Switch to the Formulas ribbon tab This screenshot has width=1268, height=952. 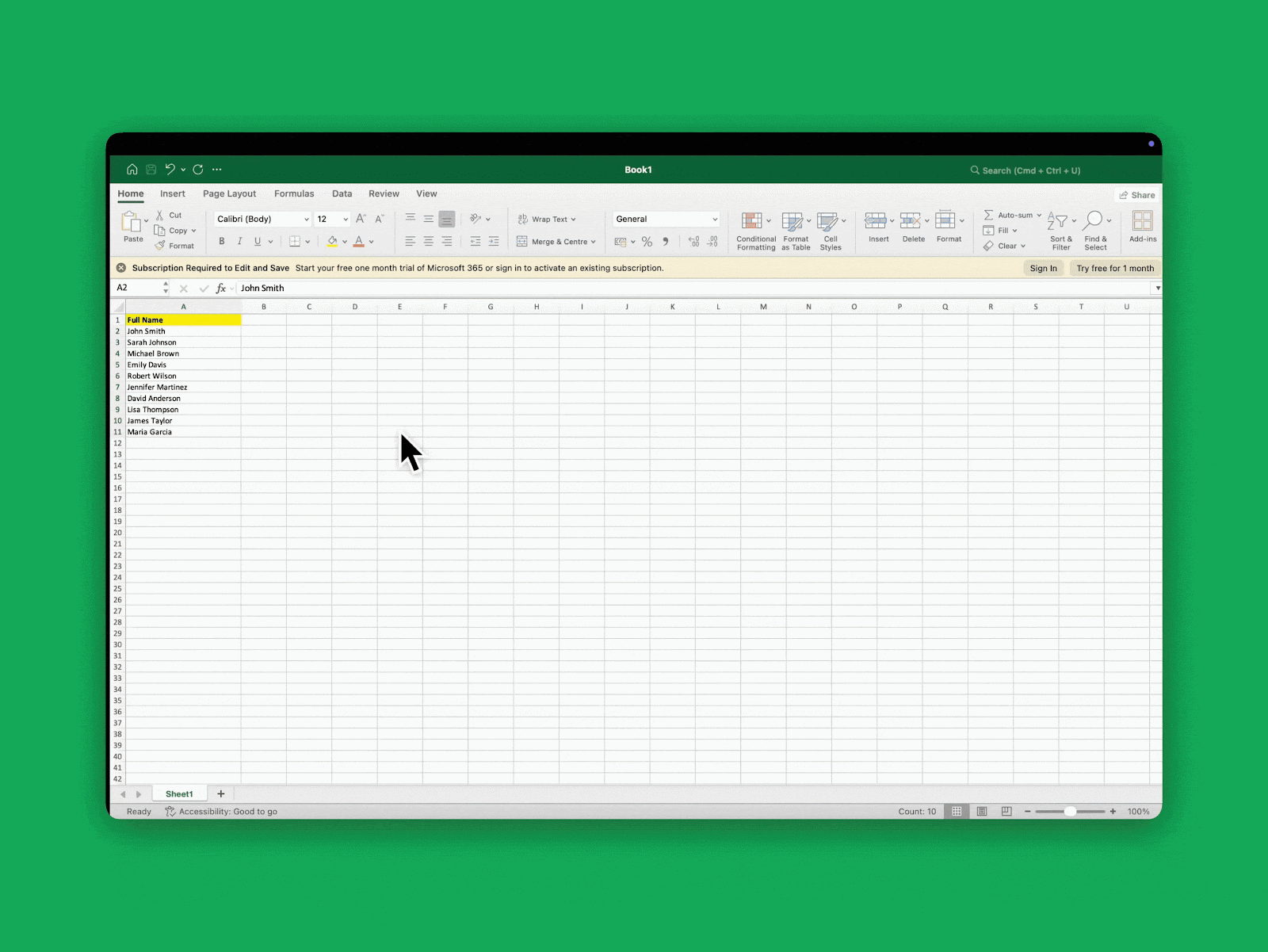[x=294, y=193]
